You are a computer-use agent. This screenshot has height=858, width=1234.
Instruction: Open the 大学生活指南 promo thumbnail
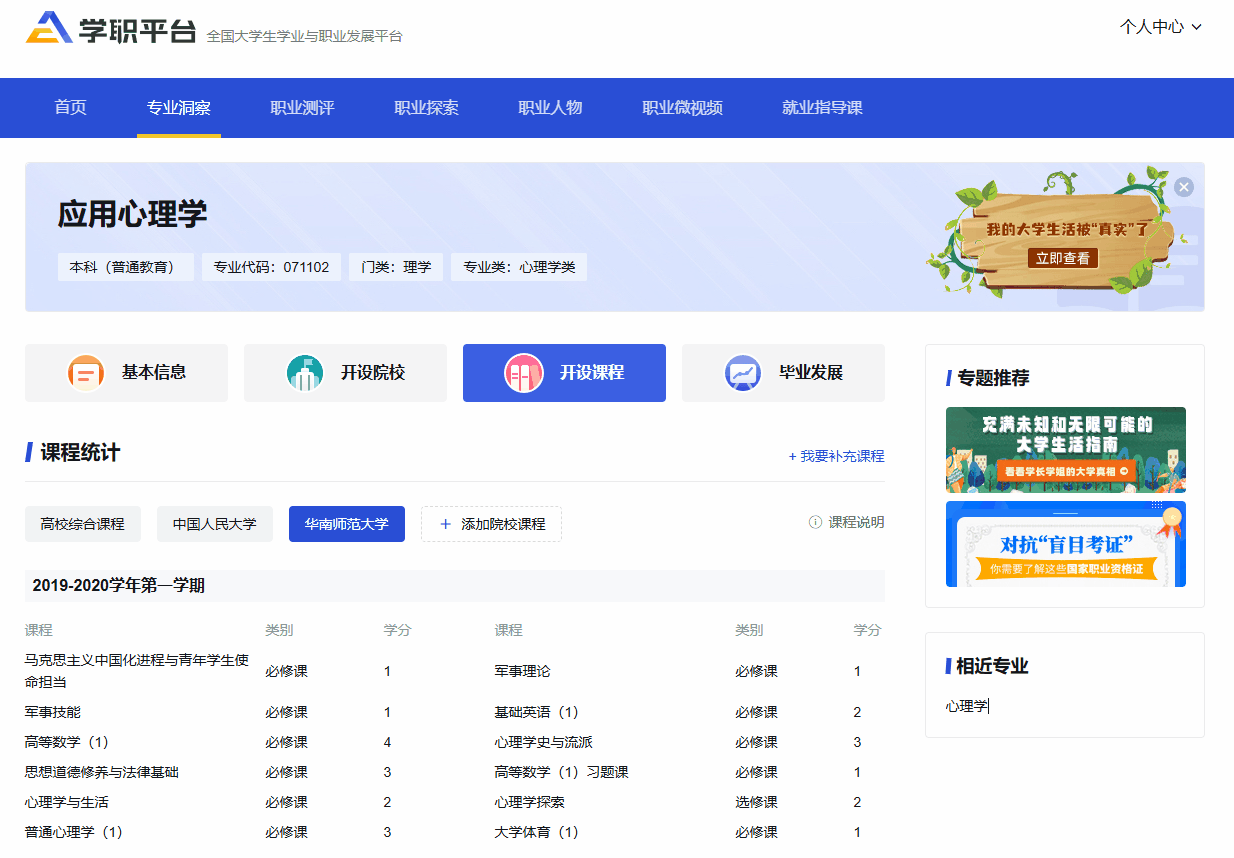click(x=1064, y=450)
